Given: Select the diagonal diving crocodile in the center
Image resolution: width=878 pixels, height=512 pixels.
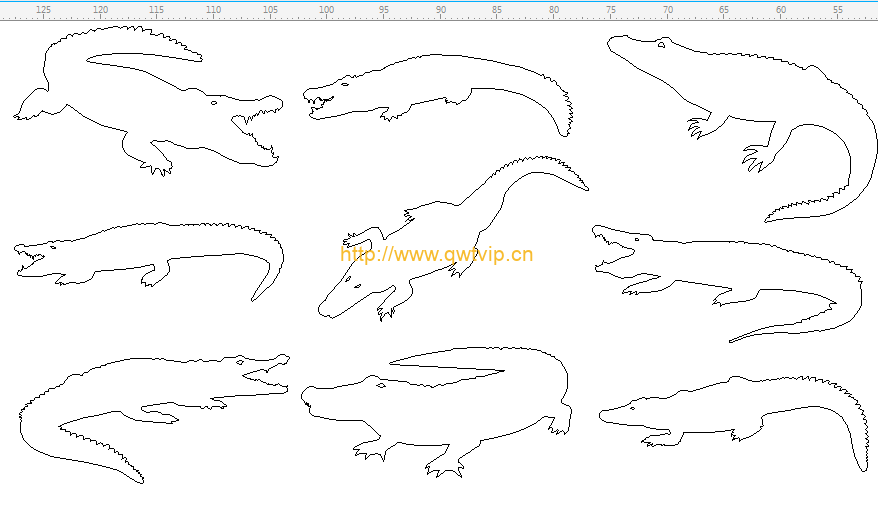Looking at the screenshot, I should point(453,239).
